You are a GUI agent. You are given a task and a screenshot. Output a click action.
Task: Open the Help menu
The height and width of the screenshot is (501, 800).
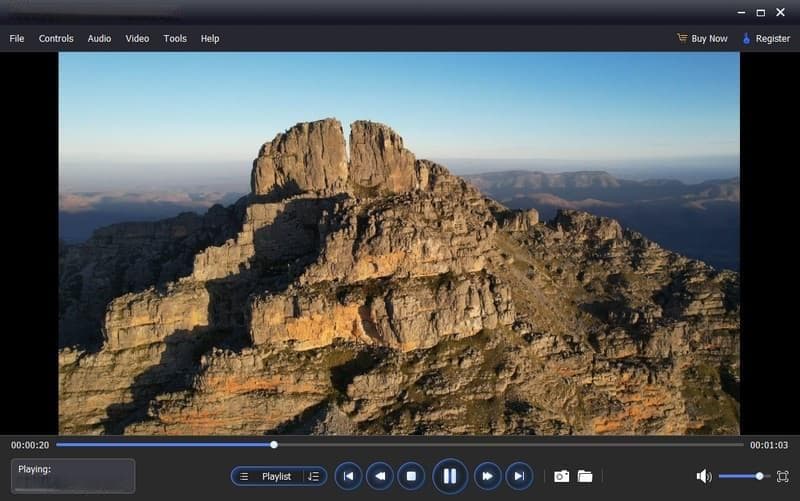(x=210, y=39)
